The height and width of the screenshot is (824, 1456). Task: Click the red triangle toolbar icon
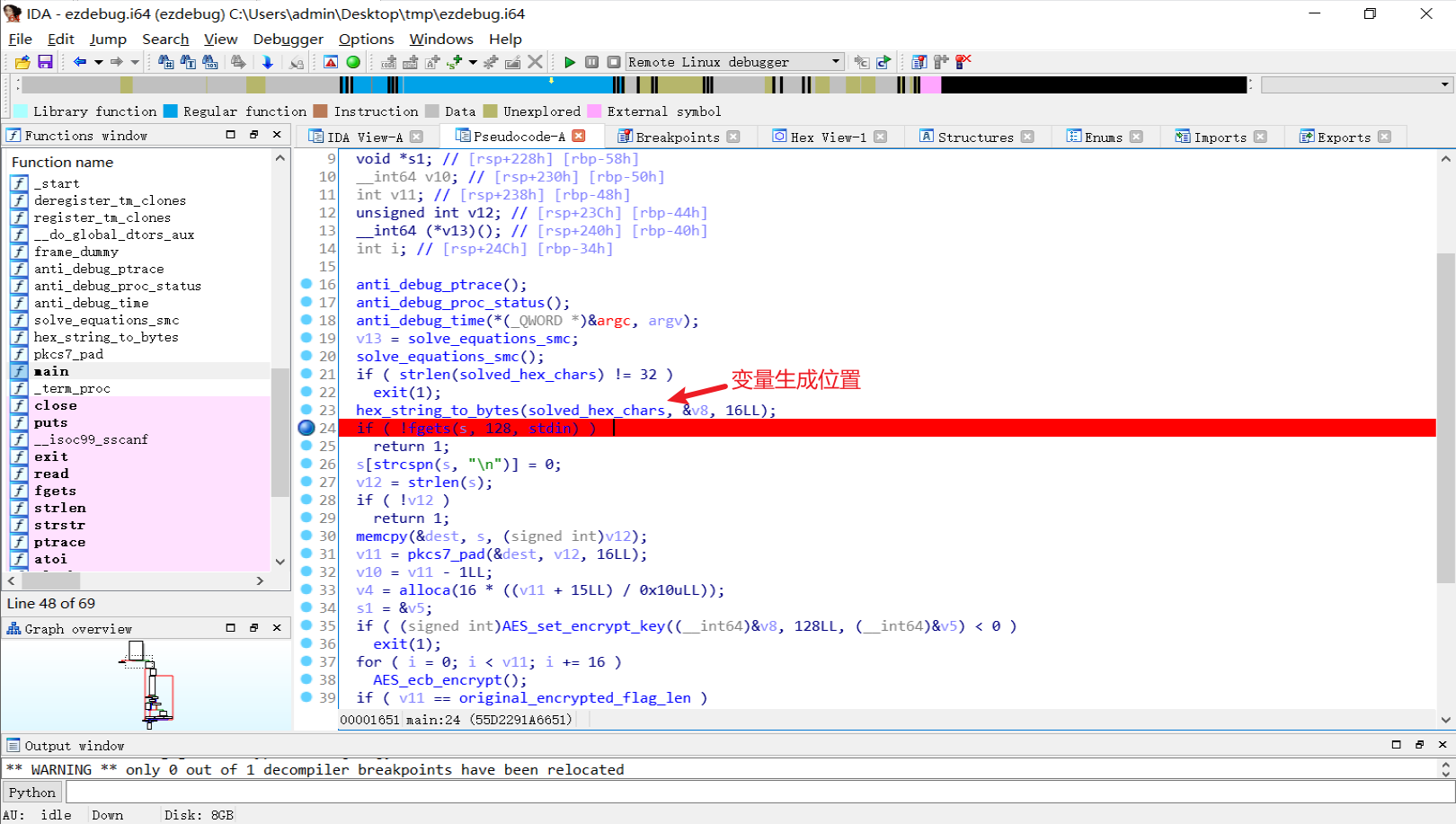point(331,62)
